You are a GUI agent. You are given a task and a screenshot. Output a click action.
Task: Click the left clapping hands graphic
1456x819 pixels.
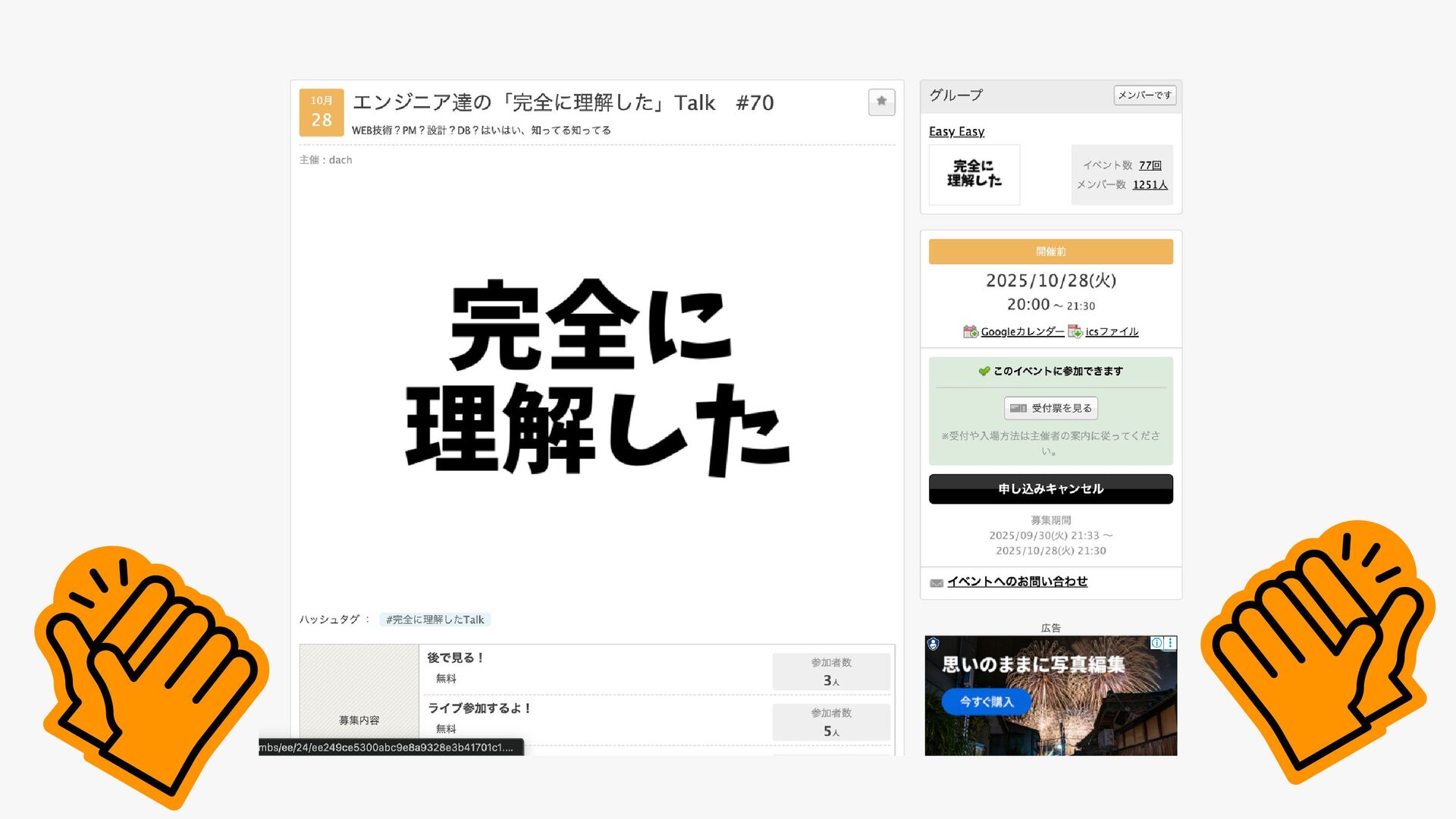(x=152, y=675)
